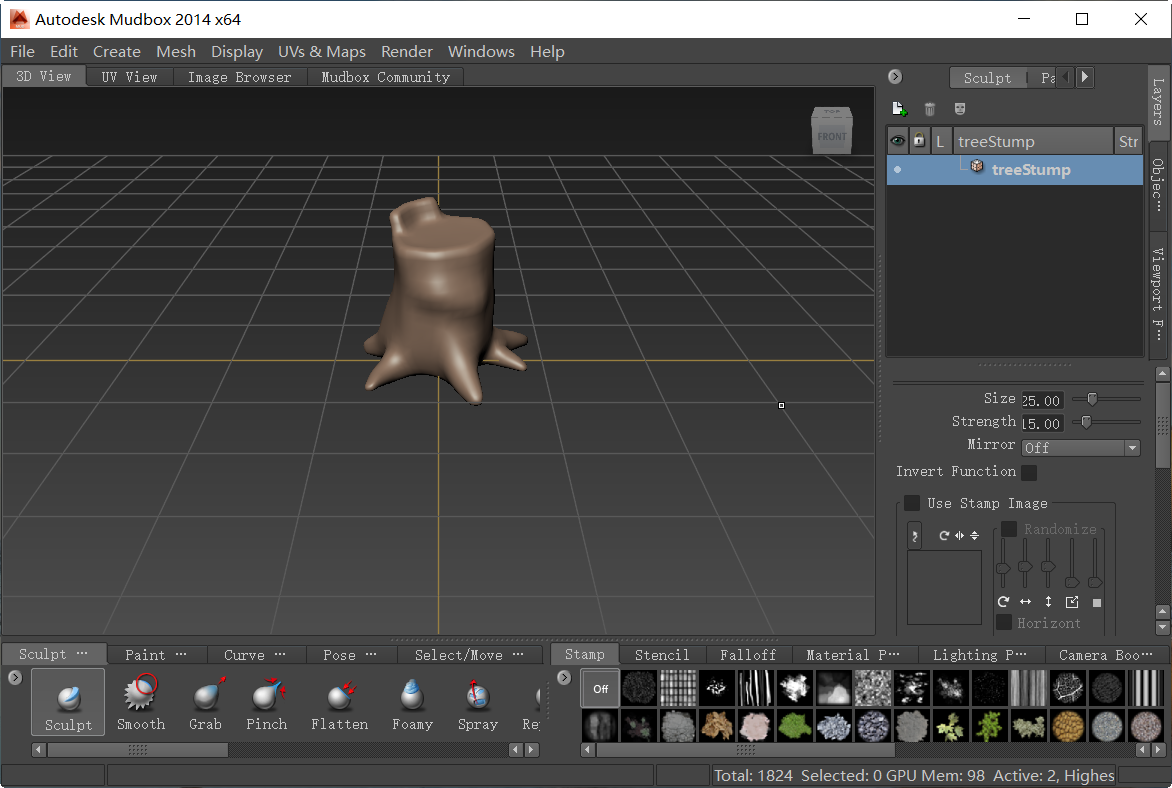Select the Flatten brush tool
The width and height of the screenshot is (1172, 788).
pyautogui.click(x=340, y=701)
